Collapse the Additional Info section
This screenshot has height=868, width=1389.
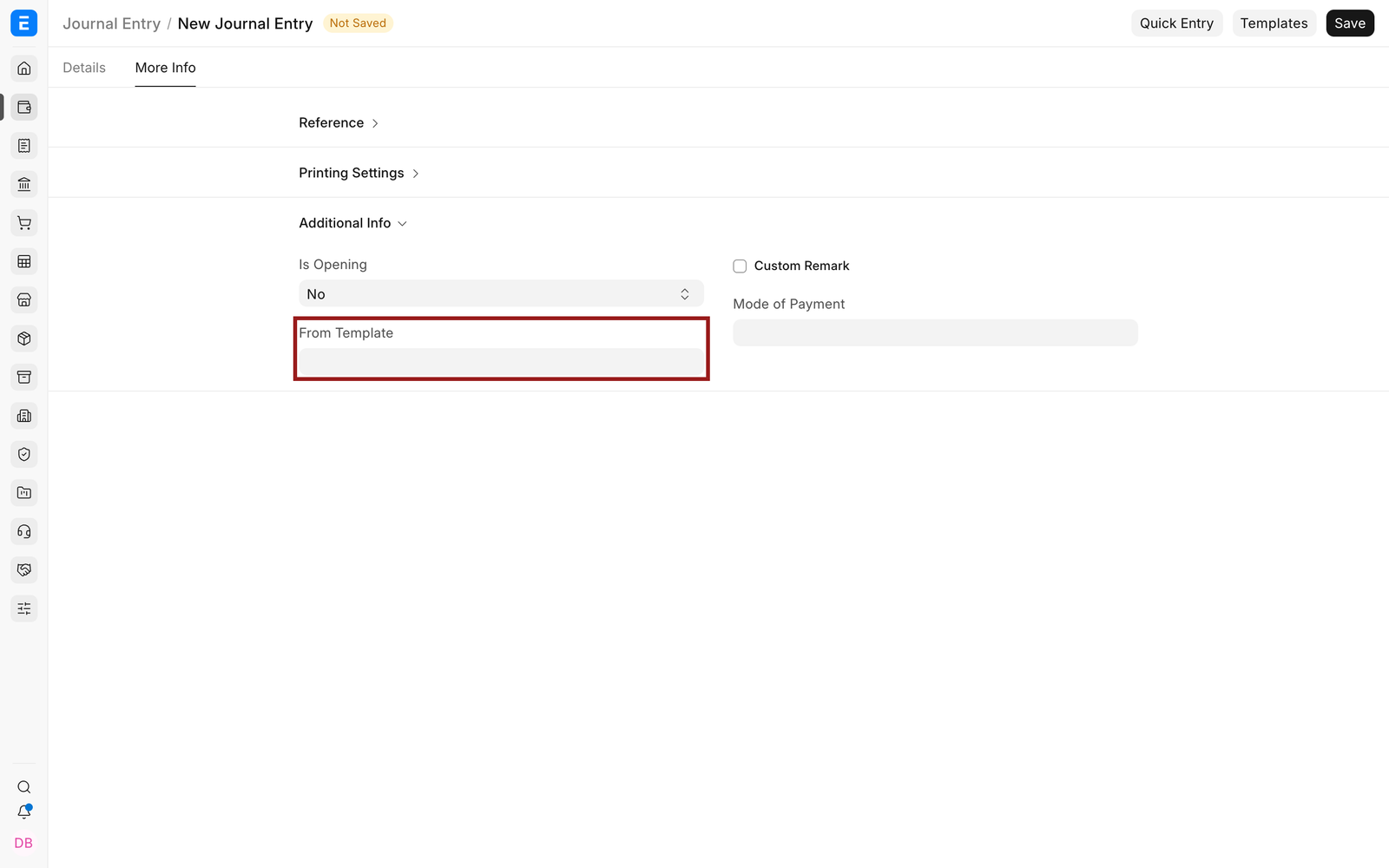[x=352, y=223]
